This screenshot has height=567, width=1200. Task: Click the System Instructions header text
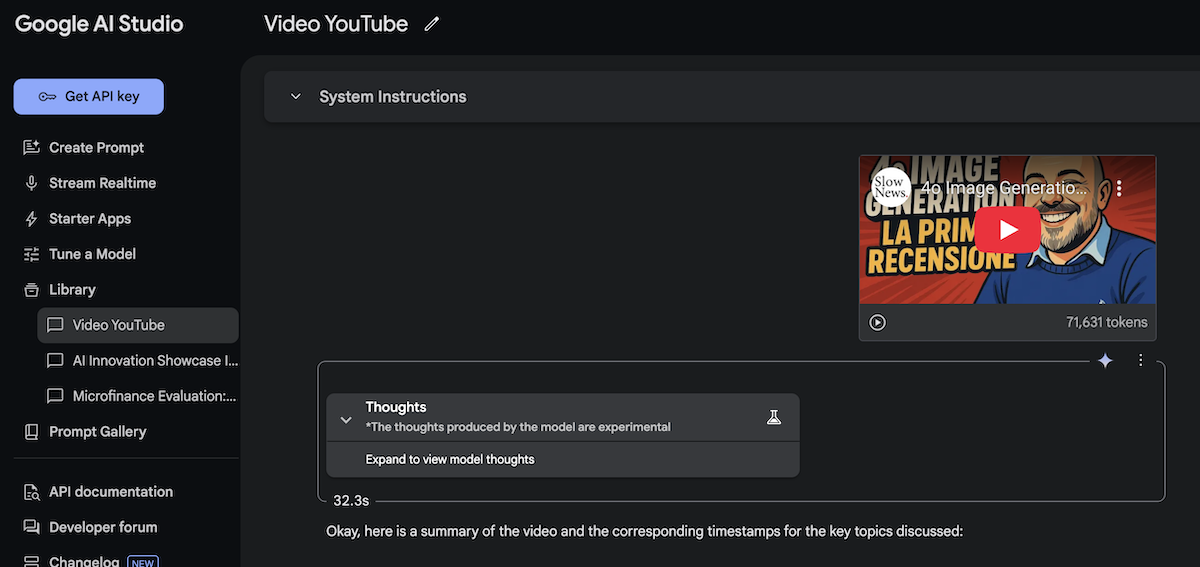[x=393, y=97]
